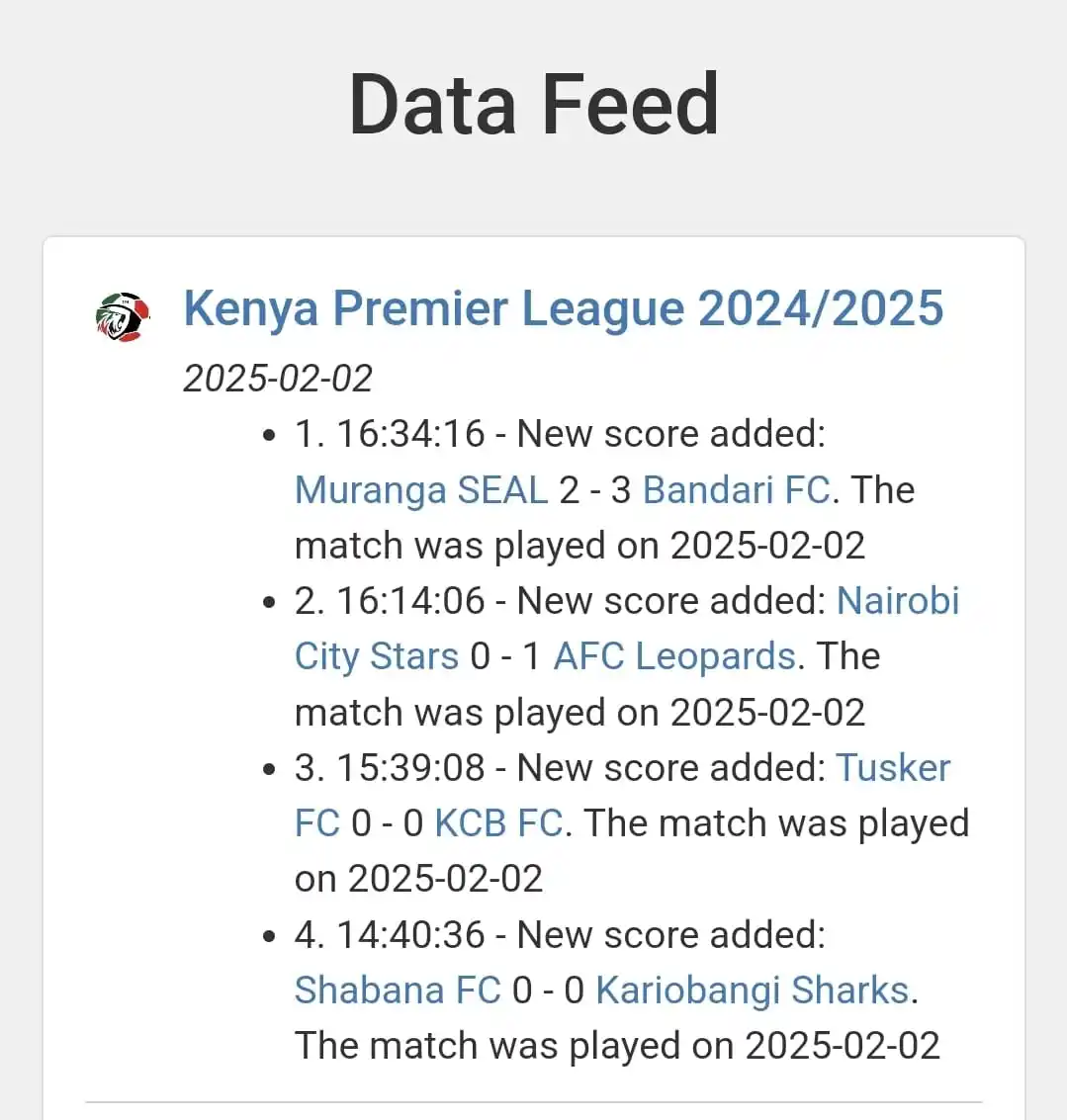The width and height of the screenshot is (1067, 1120).
Task: Click the 2 - 3 score text
Action: [x=595, y=490]
